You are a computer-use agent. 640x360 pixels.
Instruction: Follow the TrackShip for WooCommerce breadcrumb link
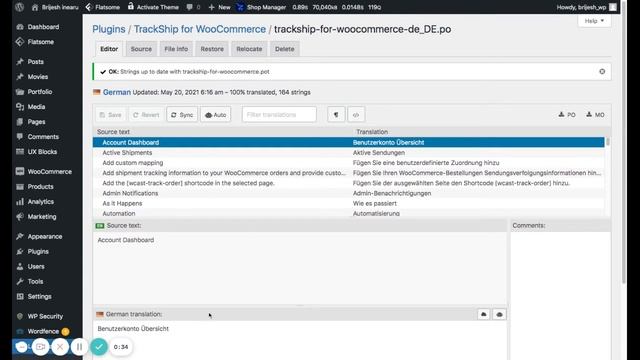[200, 29]
